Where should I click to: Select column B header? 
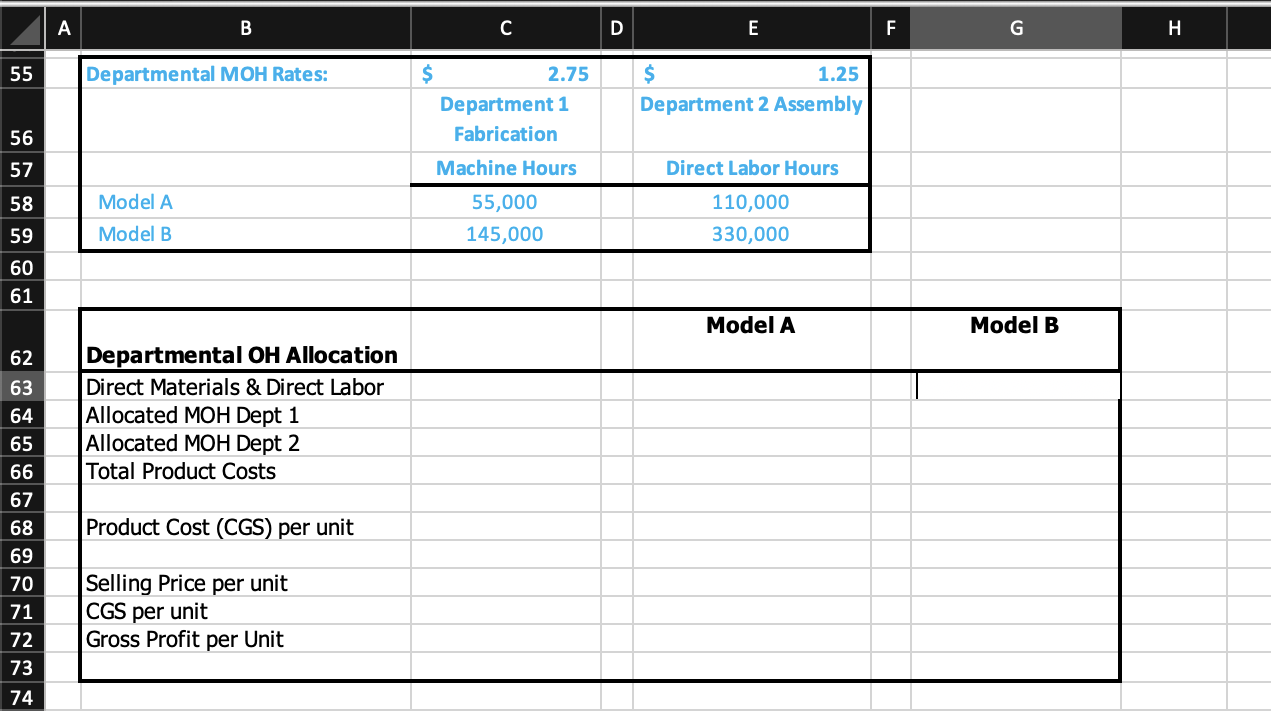pos(245,30)
